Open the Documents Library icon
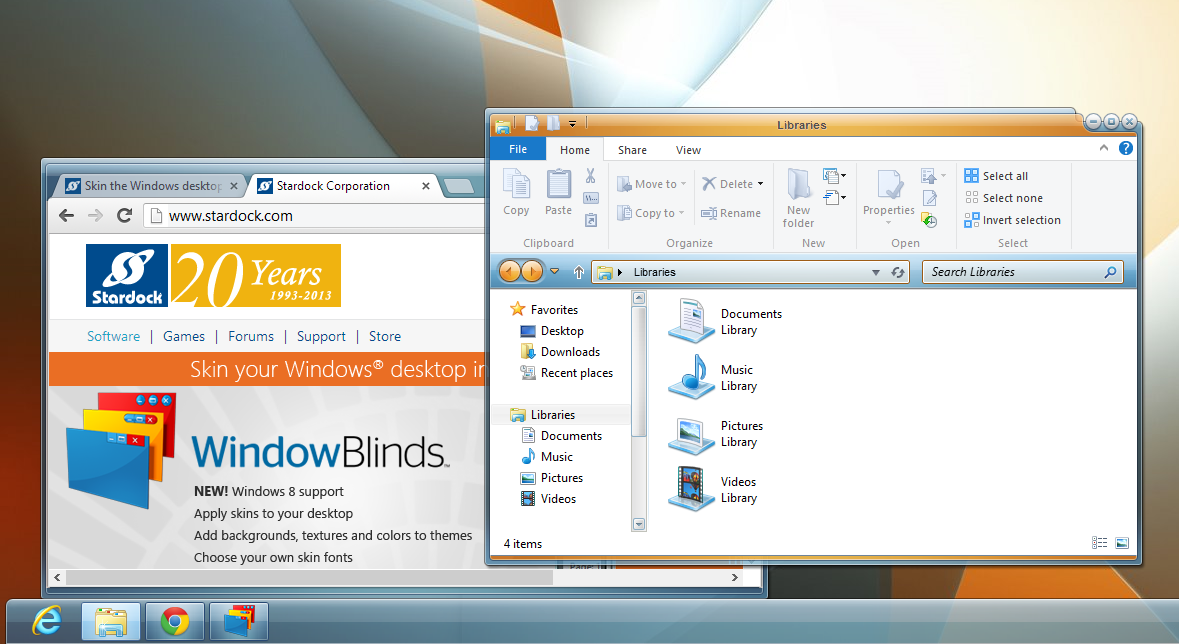Screen dimensions: 1179x644 click(x=691, y=321)
